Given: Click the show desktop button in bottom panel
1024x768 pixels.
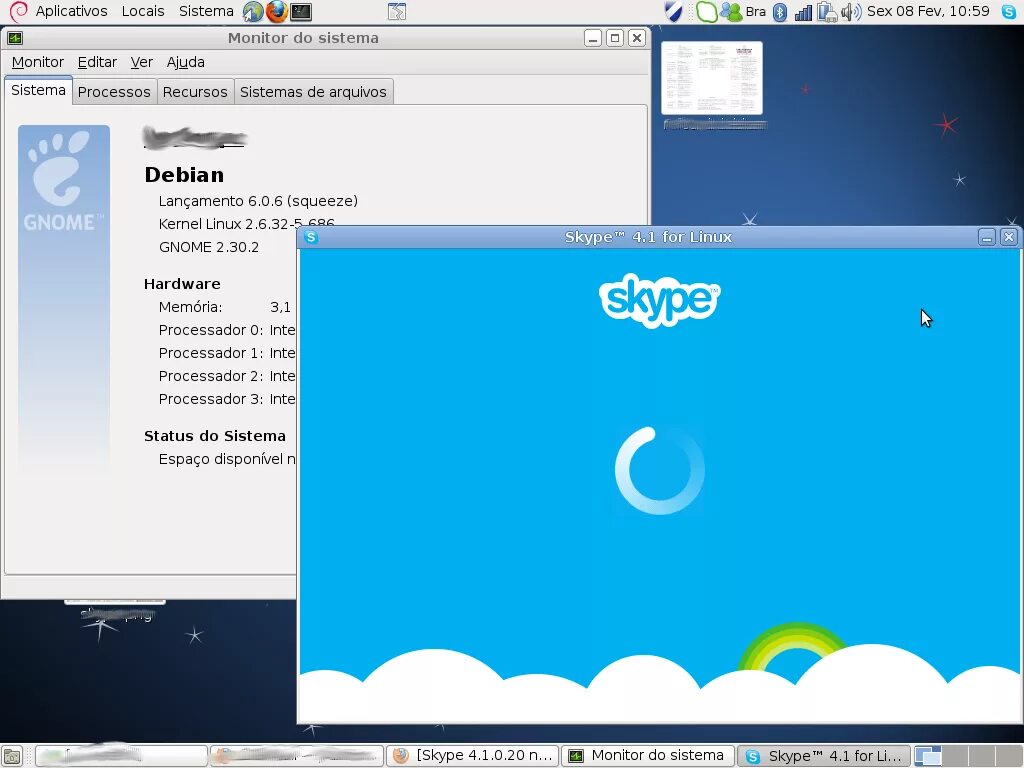Looking at the screenshot, I should (x=12, y=756).
